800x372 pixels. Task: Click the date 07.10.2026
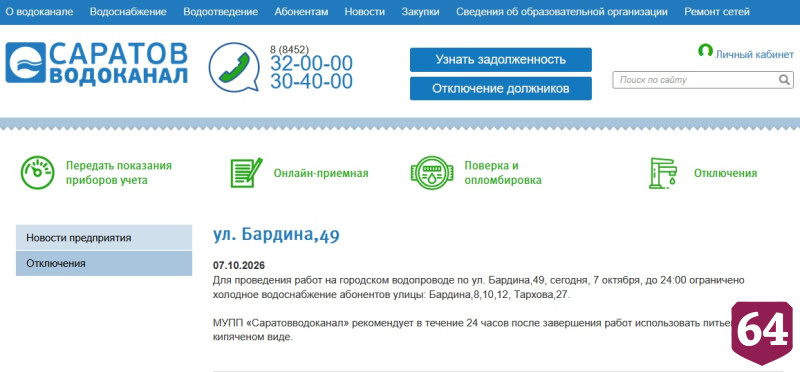click(x=239, y=266)
